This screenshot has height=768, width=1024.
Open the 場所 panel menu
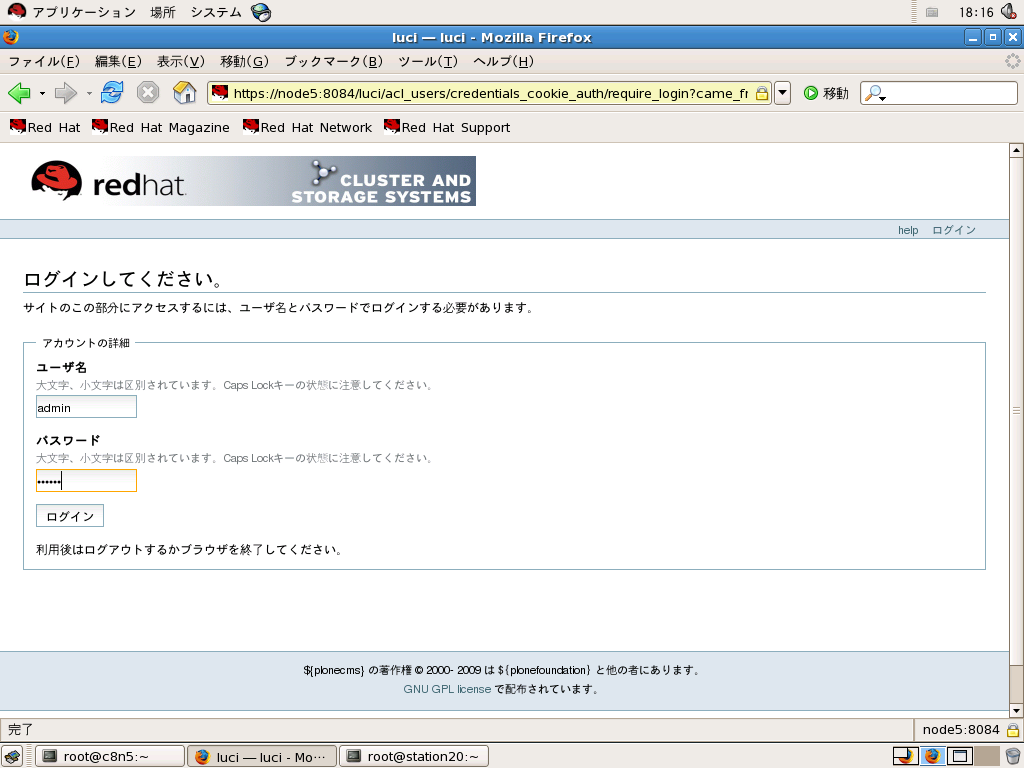163,12
